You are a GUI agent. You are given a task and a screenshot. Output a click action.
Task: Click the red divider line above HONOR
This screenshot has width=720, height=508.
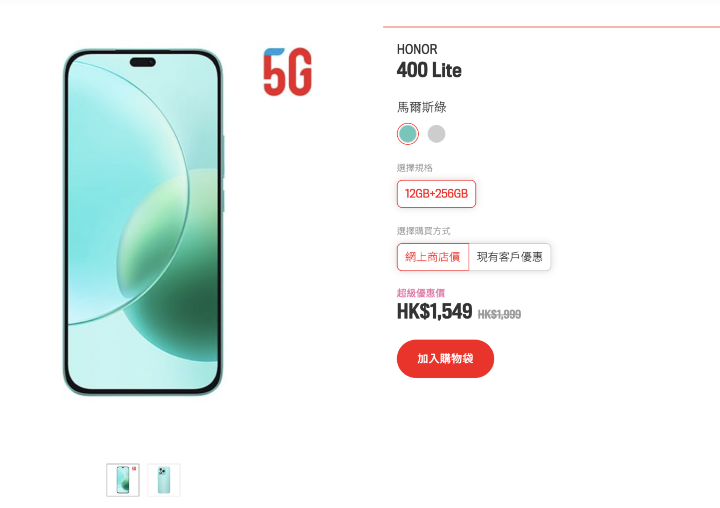coord(551,27)
